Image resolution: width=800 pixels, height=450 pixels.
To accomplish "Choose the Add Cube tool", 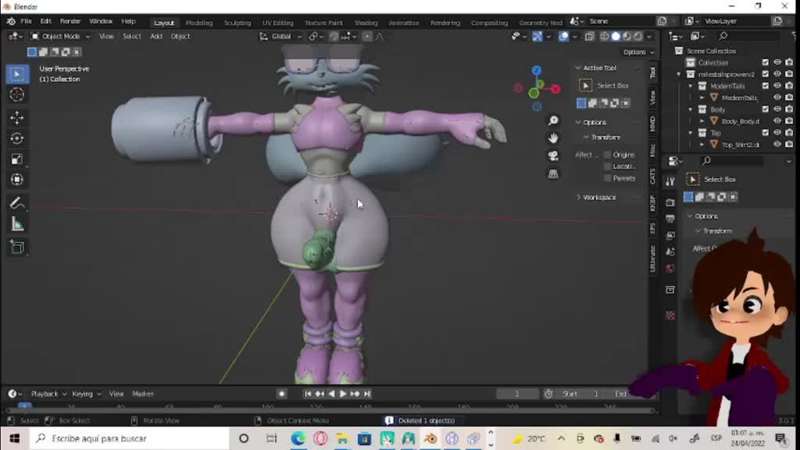I will pos(17,247).
